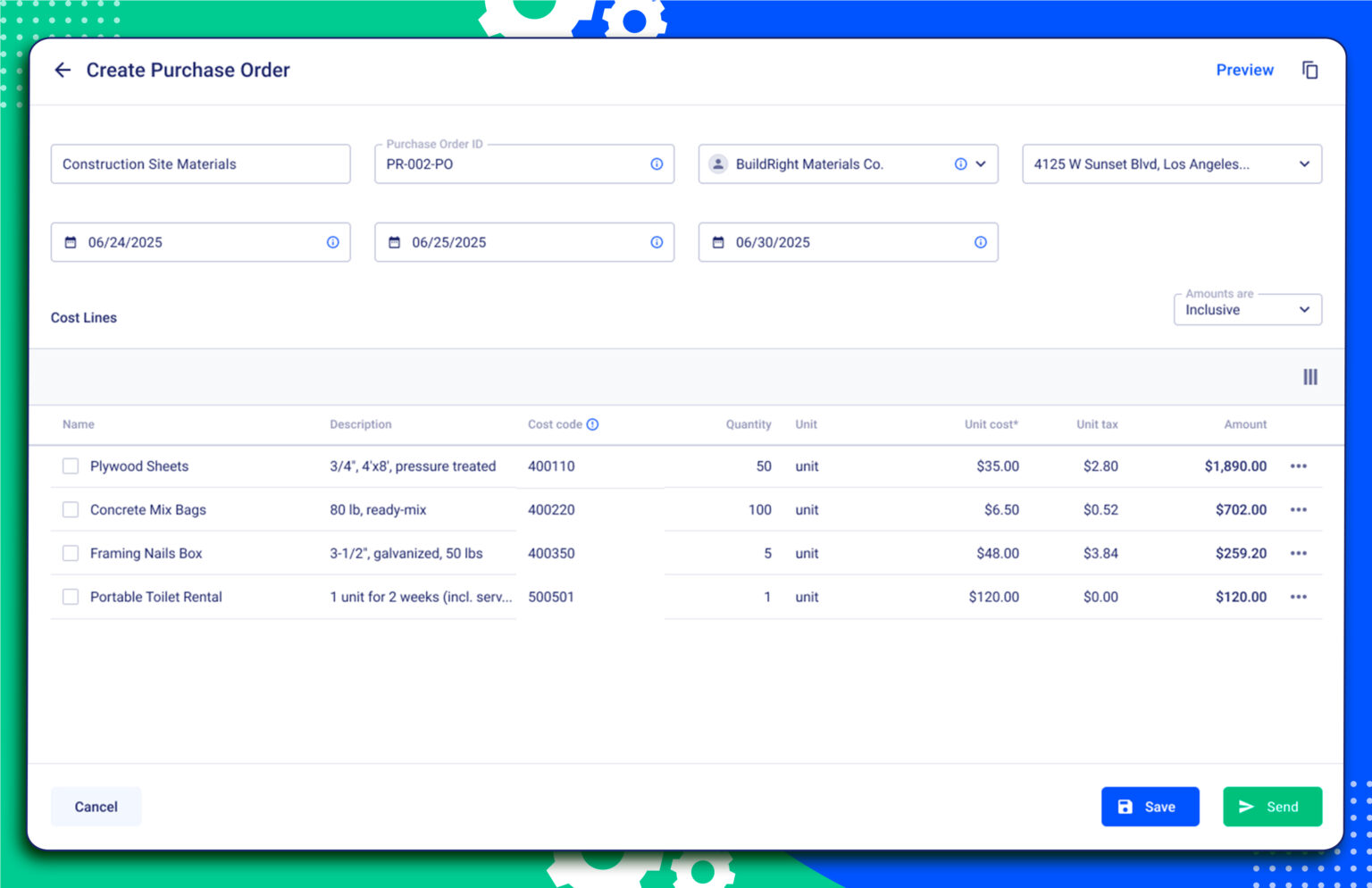Click the back arrow to exit purchase order
Screen dimensions: 1372x888
point(63,70)
